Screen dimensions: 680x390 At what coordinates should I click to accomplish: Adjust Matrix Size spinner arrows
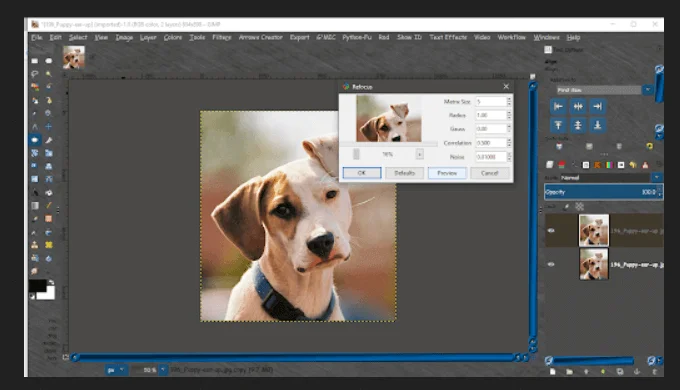click(x=509, y=102)
